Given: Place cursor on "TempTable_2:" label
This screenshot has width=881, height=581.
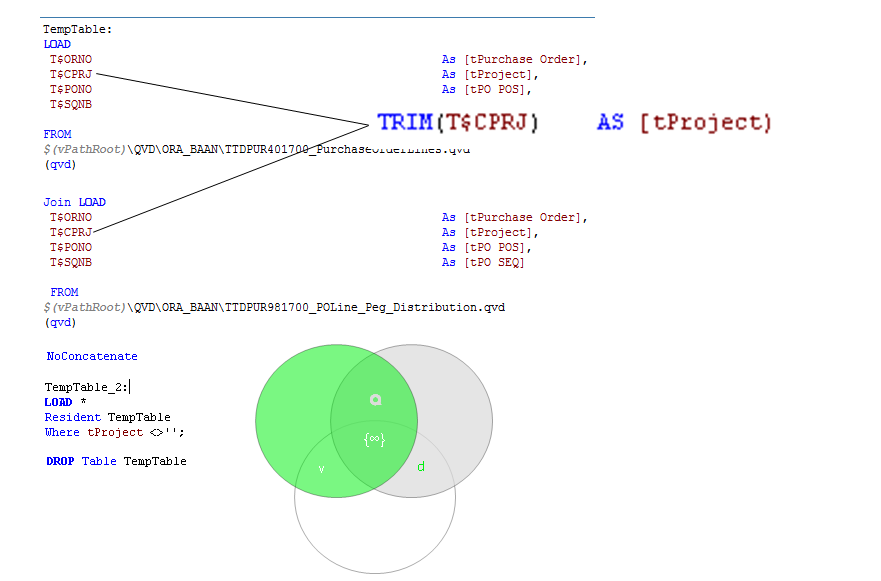Looking at the screenshot, I should coord(86,387).
